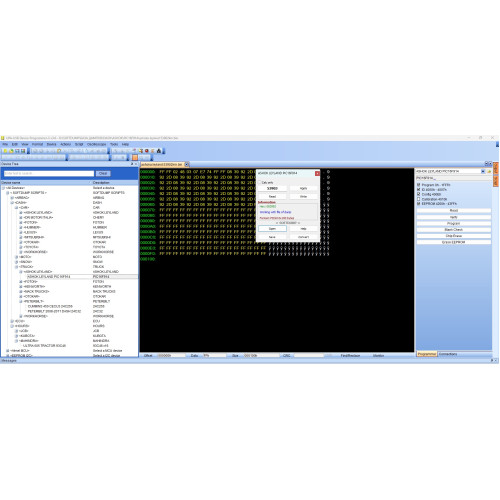The width and height of the screenshot is (500, 500).
Task: Click the folder icon beside the device selector
Action: click(x=489, y=171)
